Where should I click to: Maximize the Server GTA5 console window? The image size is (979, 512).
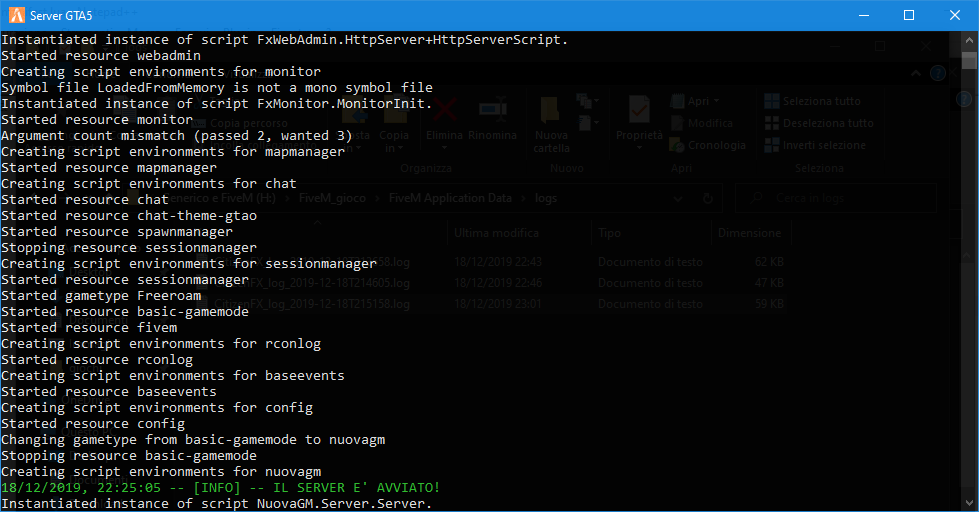click(909, 15)
